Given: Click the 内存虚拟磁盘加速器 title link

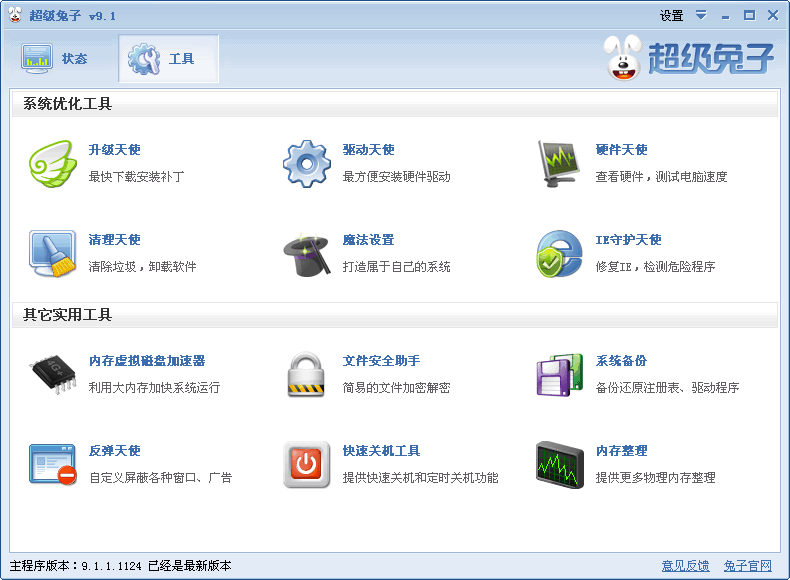Looking at the screenshot, I should (147, 361).
